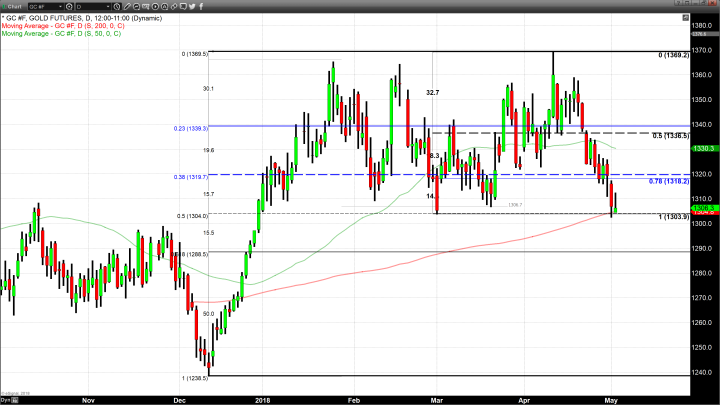Open the GC #F symbol dropdown arrow
This screenshot has height=405, width=720.
click(61, 7)
